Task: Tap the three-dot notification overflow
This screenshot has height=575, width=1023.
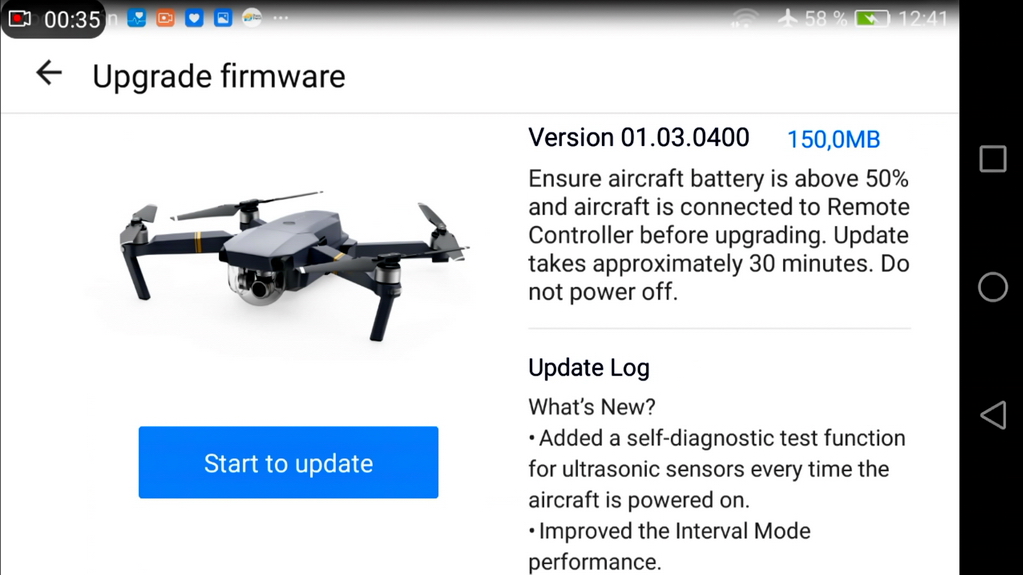Action: point(281,18)
